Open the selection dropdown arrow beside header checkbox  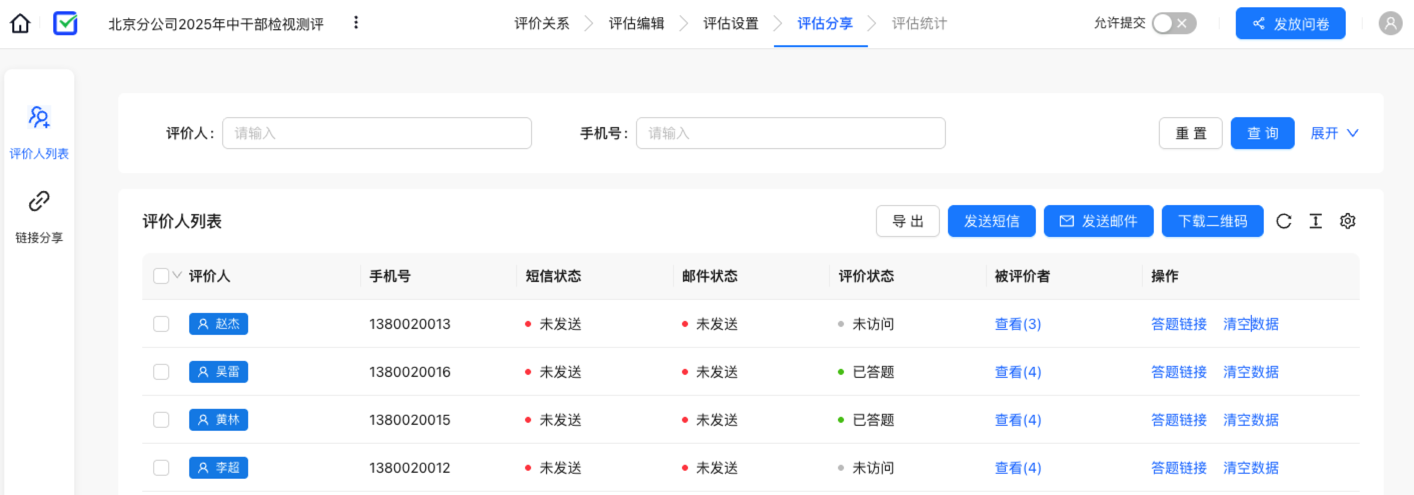[x=177, y=275]
